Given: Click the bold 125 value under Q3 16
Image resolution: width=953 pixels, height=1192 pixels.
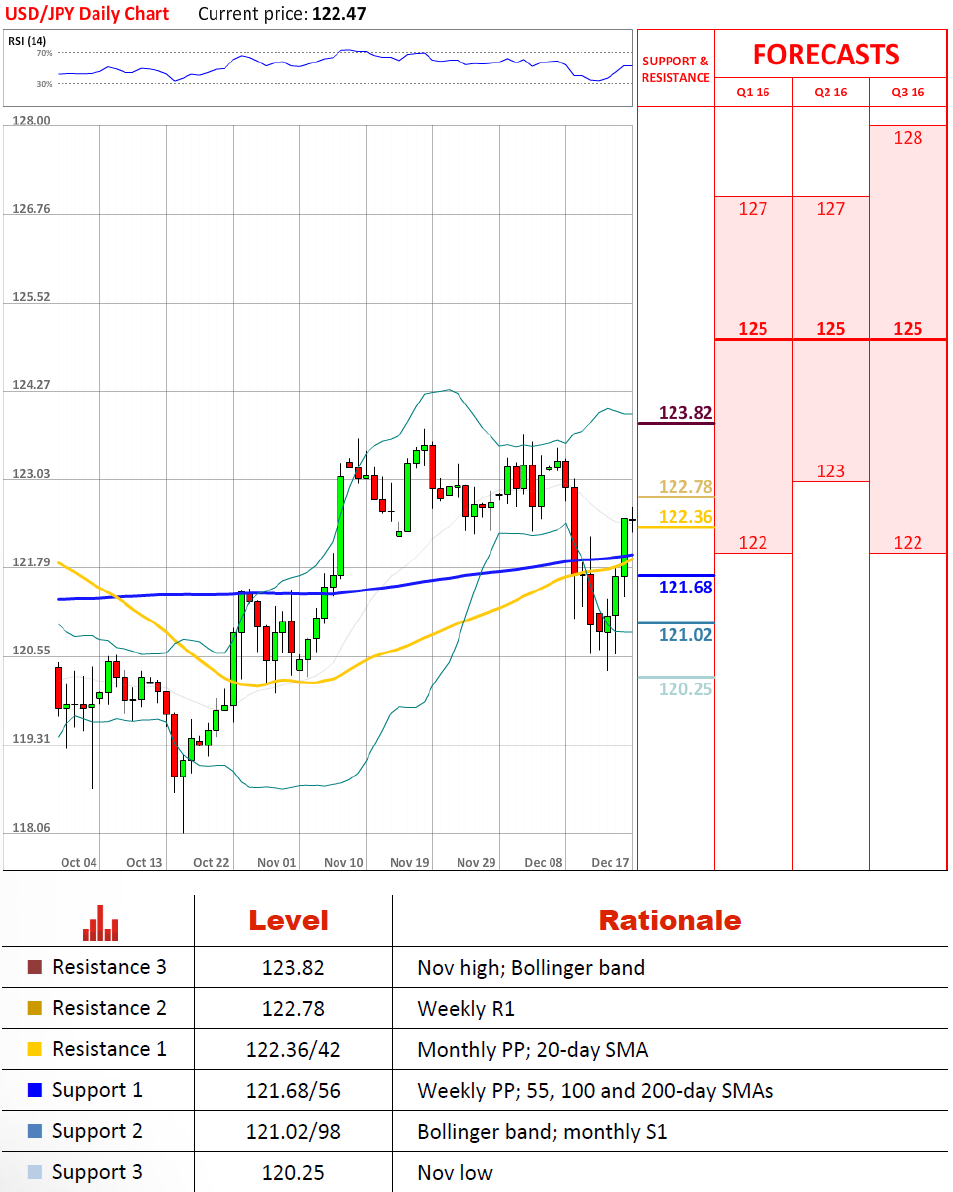Looking at the screenshot, I should (908, 328).
